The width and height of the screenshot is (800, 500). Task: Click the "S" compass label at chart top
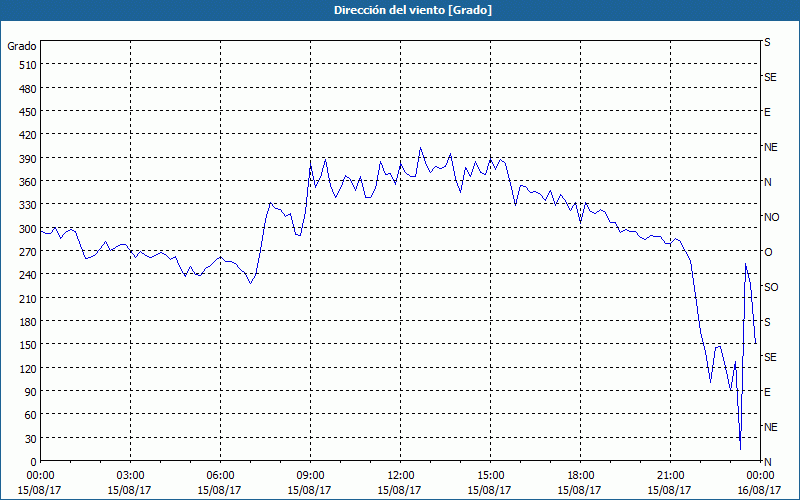coord(767,42)
